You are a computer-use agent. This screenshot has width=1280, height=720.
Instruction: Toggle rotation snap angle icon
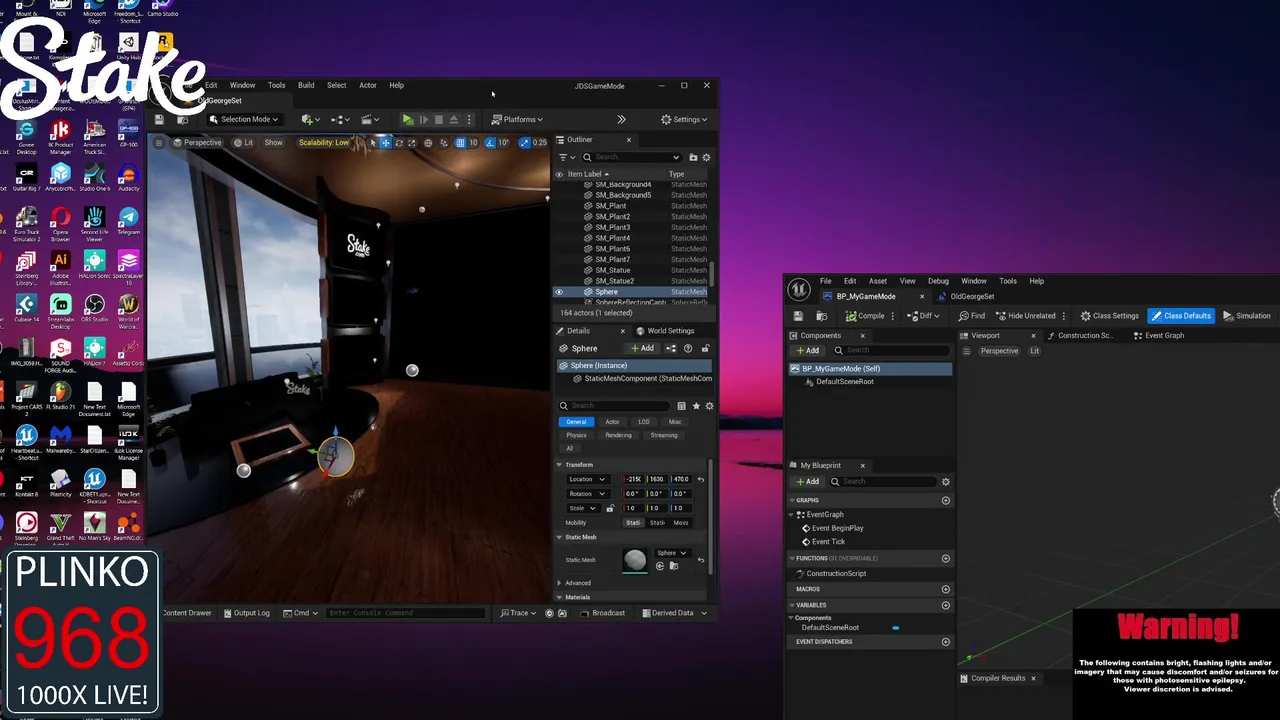coord(490,142)
